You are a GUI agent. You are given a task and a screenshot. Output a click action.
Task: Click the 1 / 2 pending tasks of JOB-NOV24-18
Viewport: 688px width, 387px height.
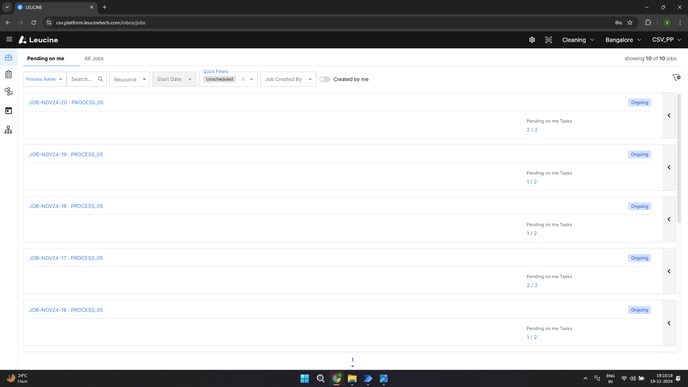click(532, 233)
